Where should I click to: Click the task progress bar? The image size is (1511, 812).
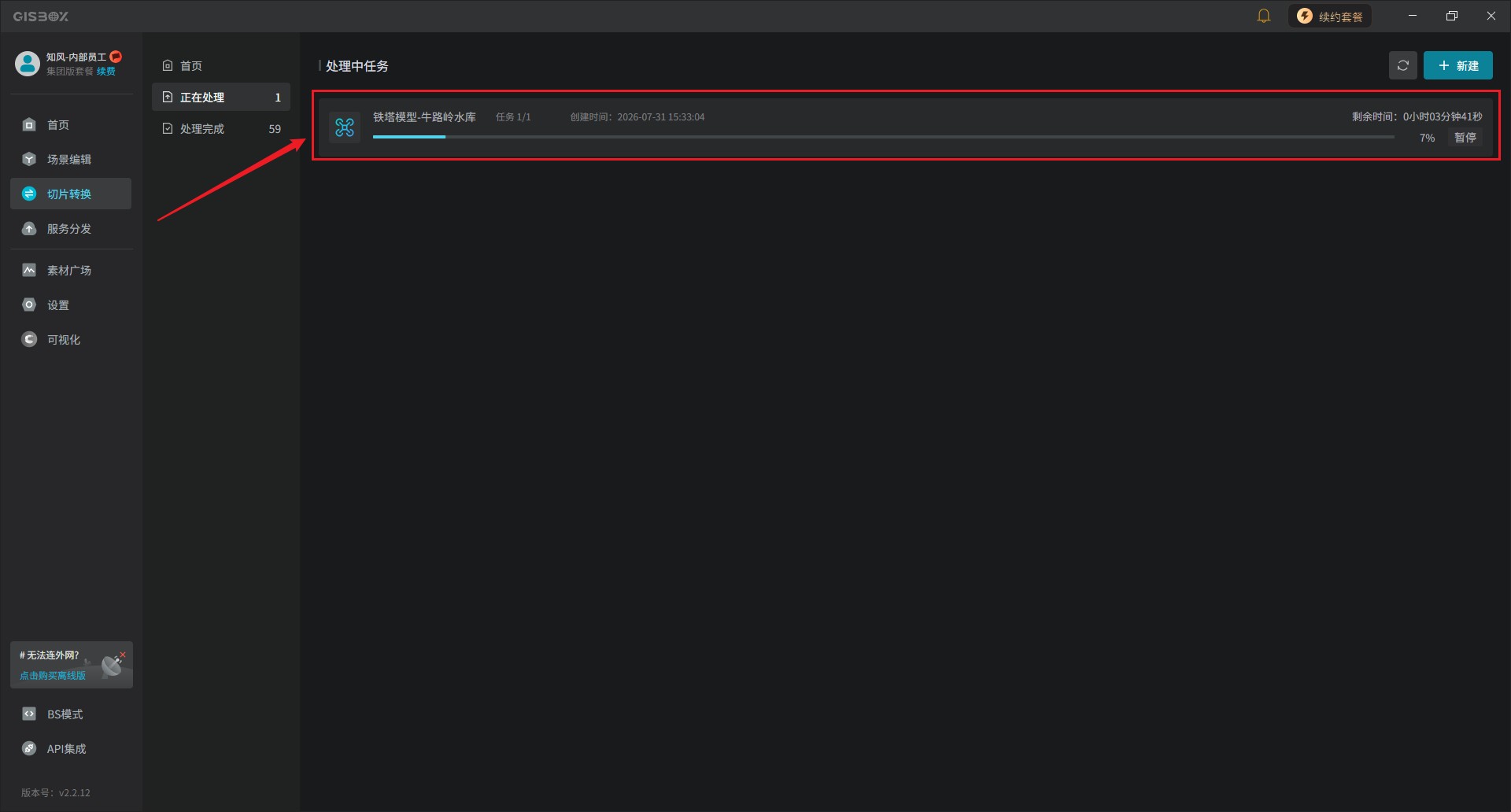884,137
